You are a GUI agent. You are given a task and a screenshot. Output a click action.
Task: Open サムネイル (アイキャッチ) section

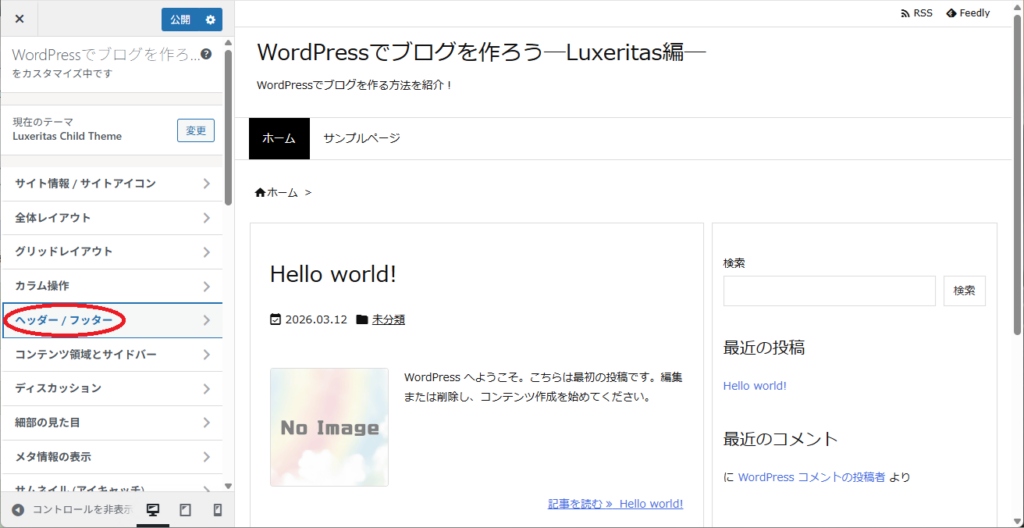(x=112, y=485)
